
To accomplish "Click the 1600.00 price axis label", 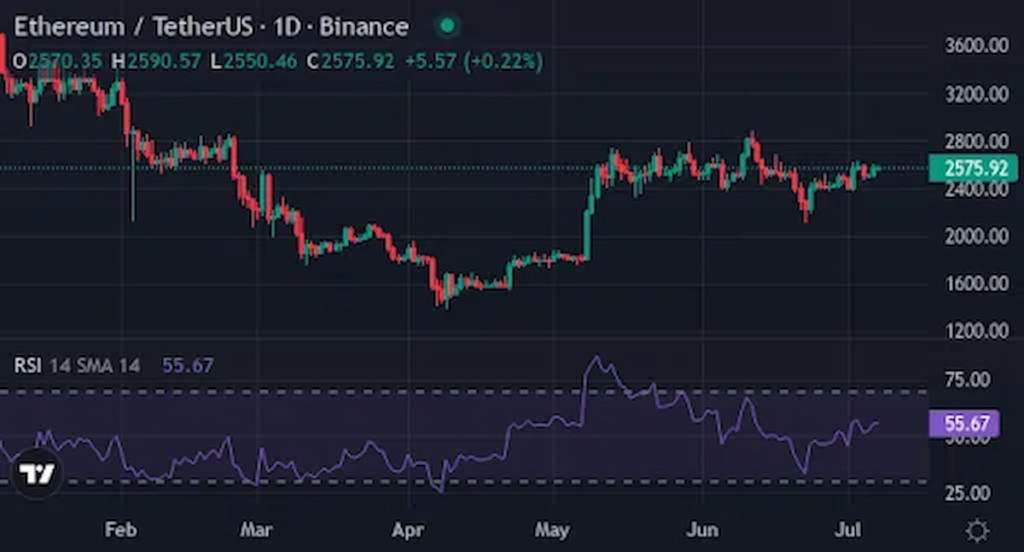I will click(x=976, y=284).
